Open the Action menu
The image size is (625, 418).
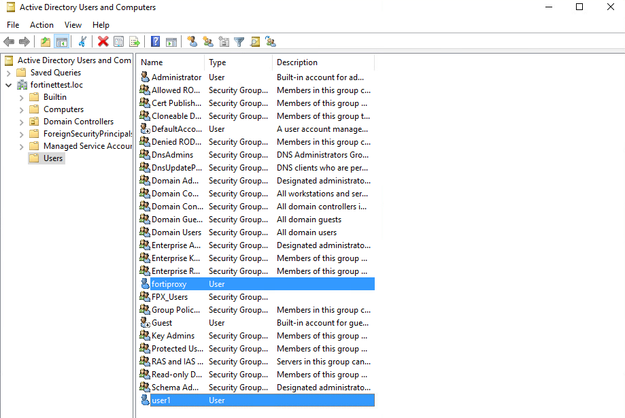[41, 25]
